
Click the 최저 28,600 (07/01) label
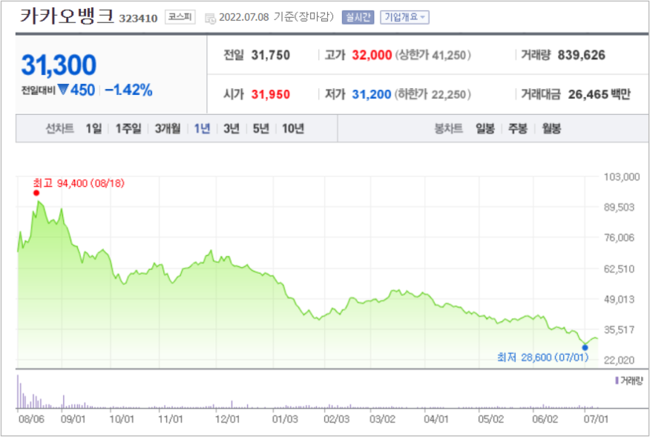pos(543,357)
